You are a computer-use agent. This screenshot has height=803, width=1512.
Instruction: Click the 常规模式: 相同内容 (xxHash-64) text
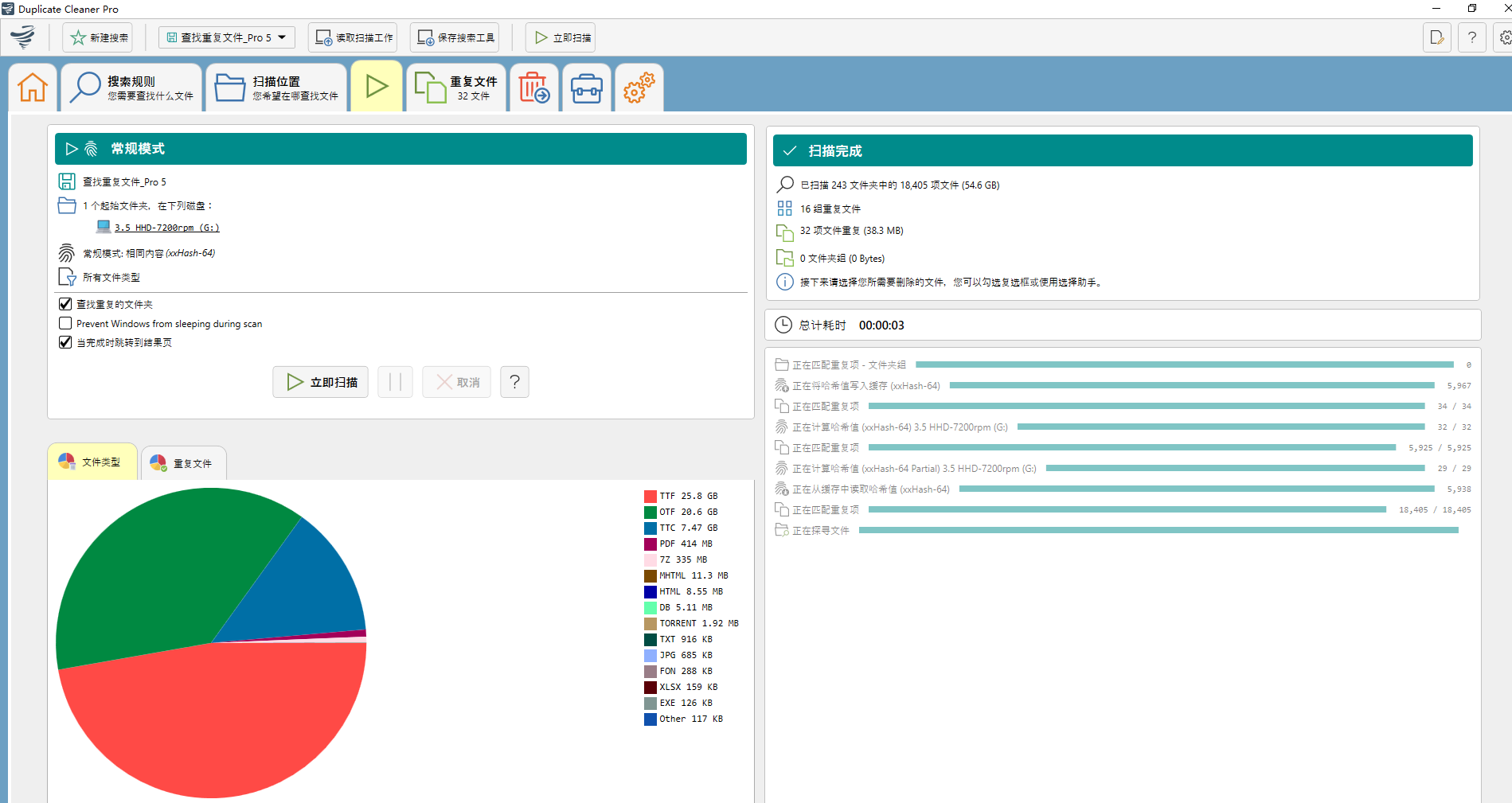(x=149, y=253)
